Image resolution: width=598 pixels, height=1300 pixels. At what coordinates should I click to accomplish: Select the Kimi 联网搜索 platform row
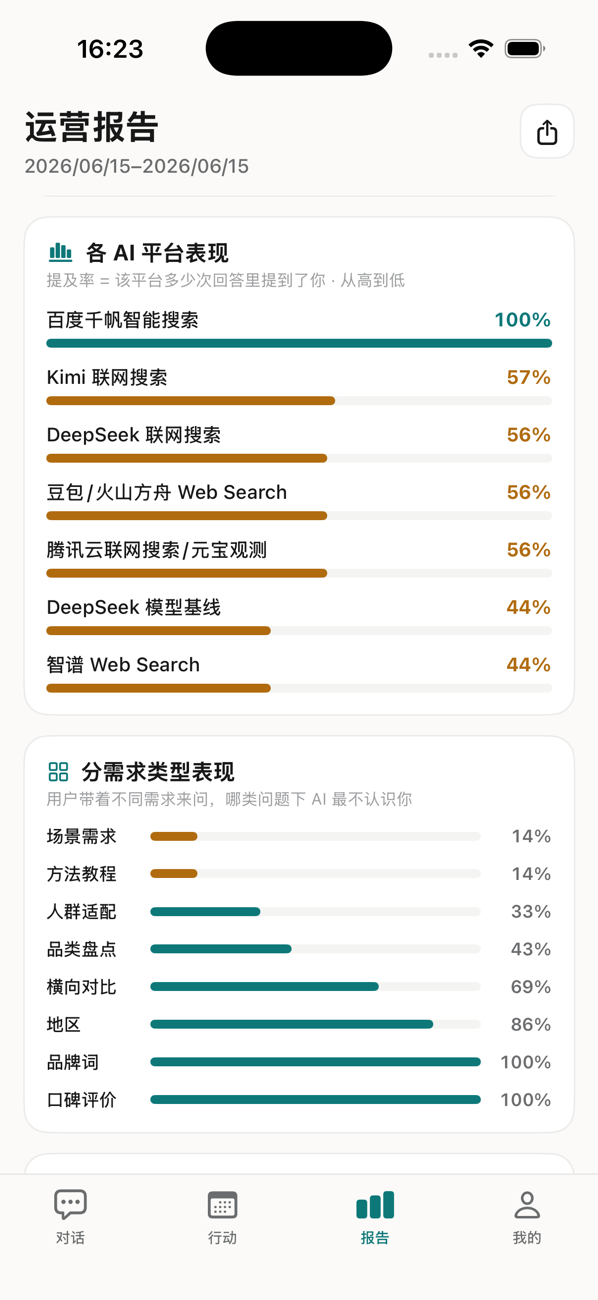(299, 385)
